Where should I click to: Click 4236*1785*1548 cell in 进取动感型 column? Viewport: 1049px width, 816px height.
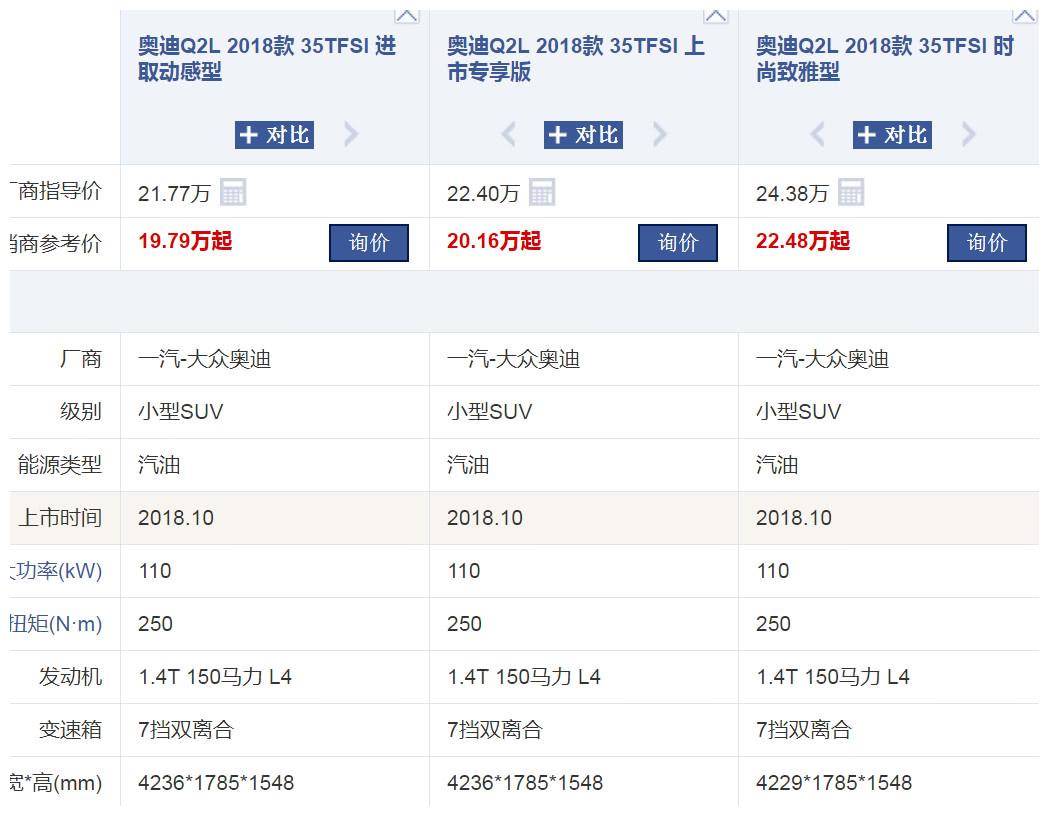[x=216, y=782]
